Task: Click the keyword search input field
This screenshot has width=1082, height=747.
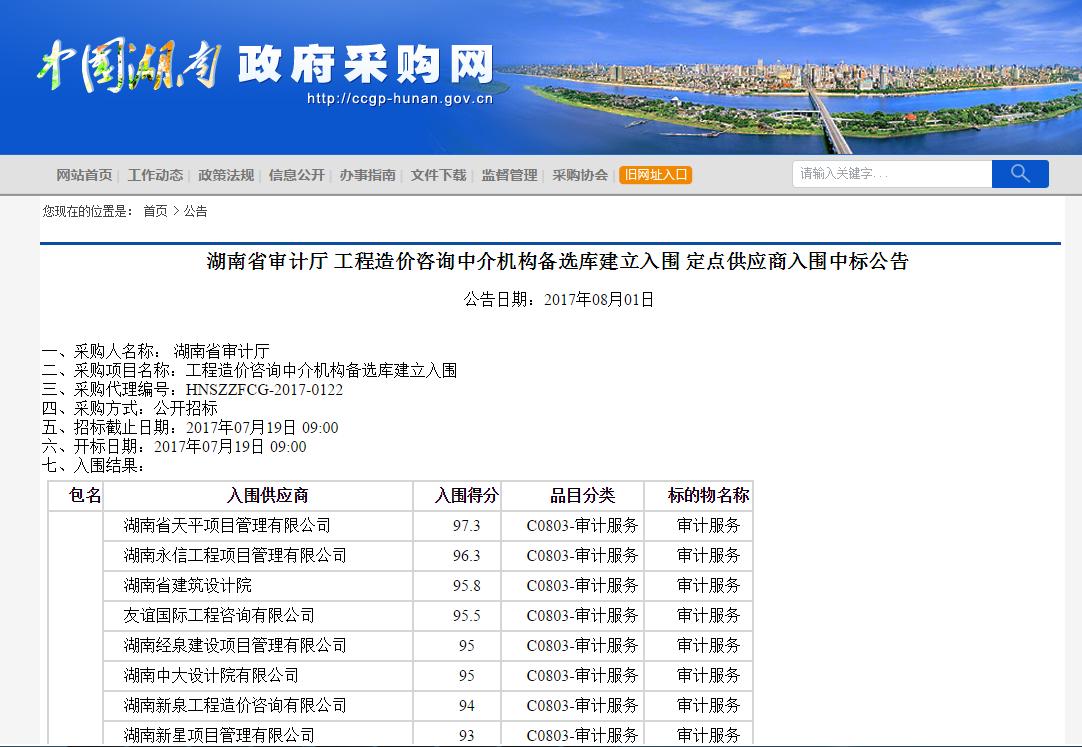Action: [892, 174]
